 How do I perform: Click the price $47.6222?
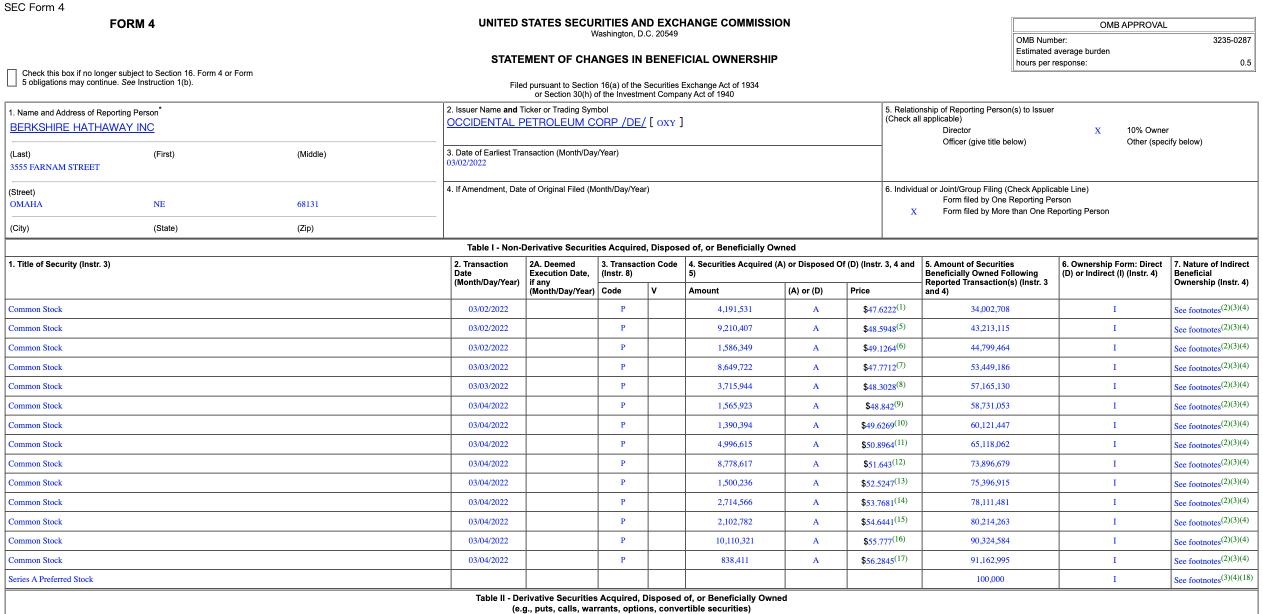[x=879, y=310]
